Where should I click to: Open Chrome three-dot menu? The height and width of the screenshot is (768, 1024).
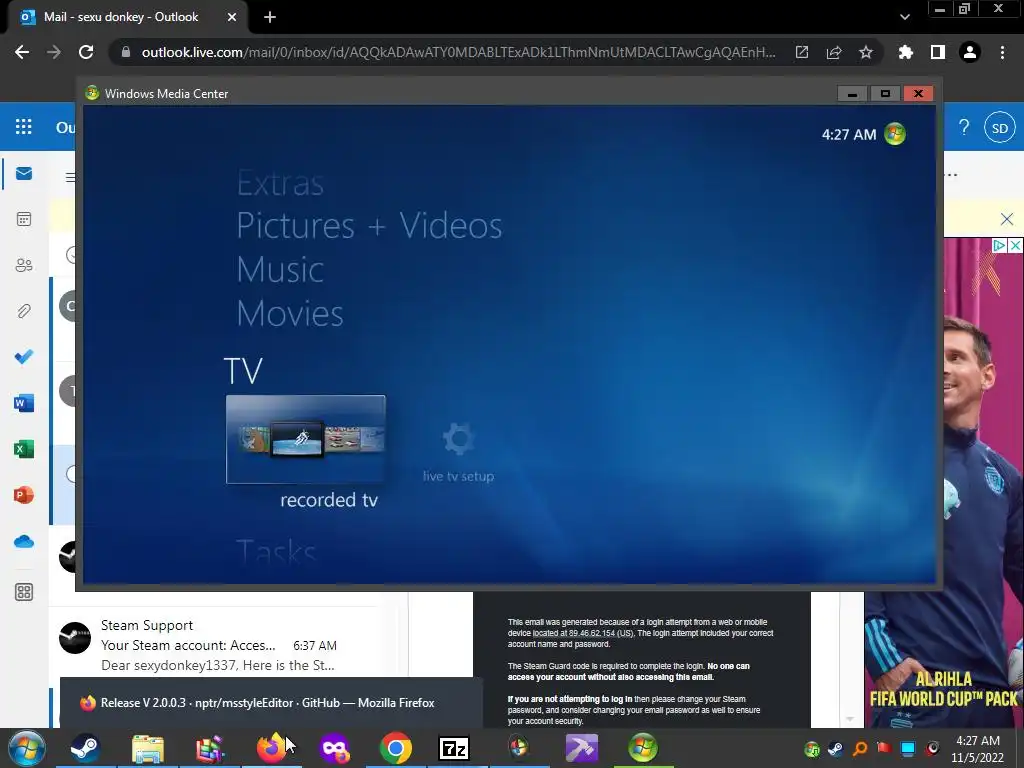[1002, 52]
